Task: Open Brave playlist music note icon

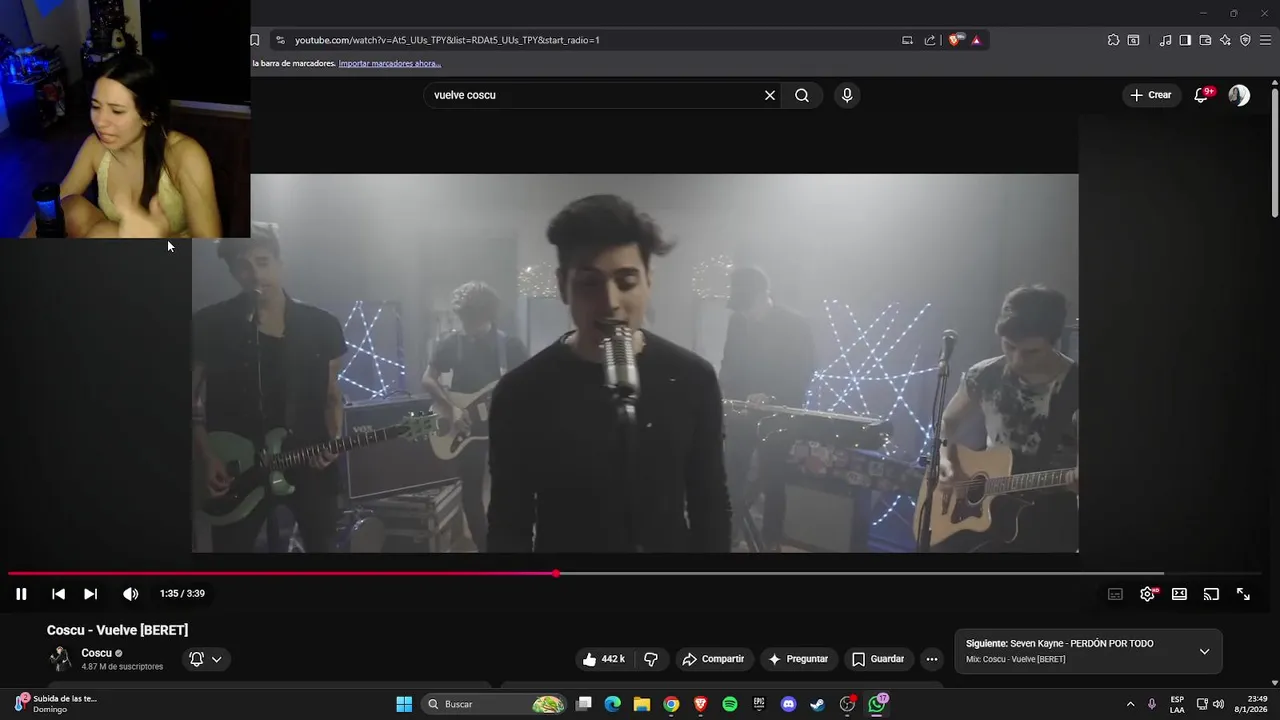Action: pos(1165,40)
